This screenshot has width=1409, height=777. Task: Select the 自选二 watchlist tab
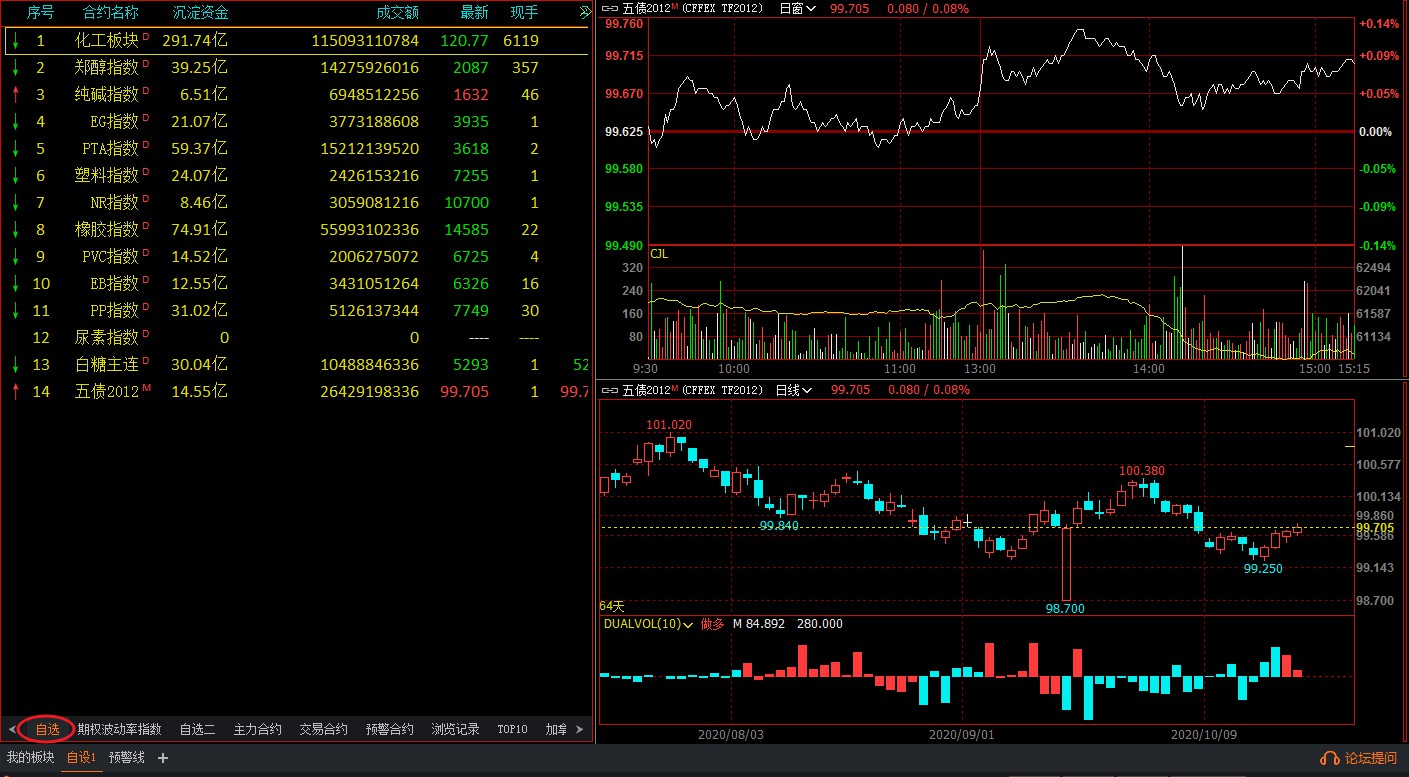(x=197, y=729)
